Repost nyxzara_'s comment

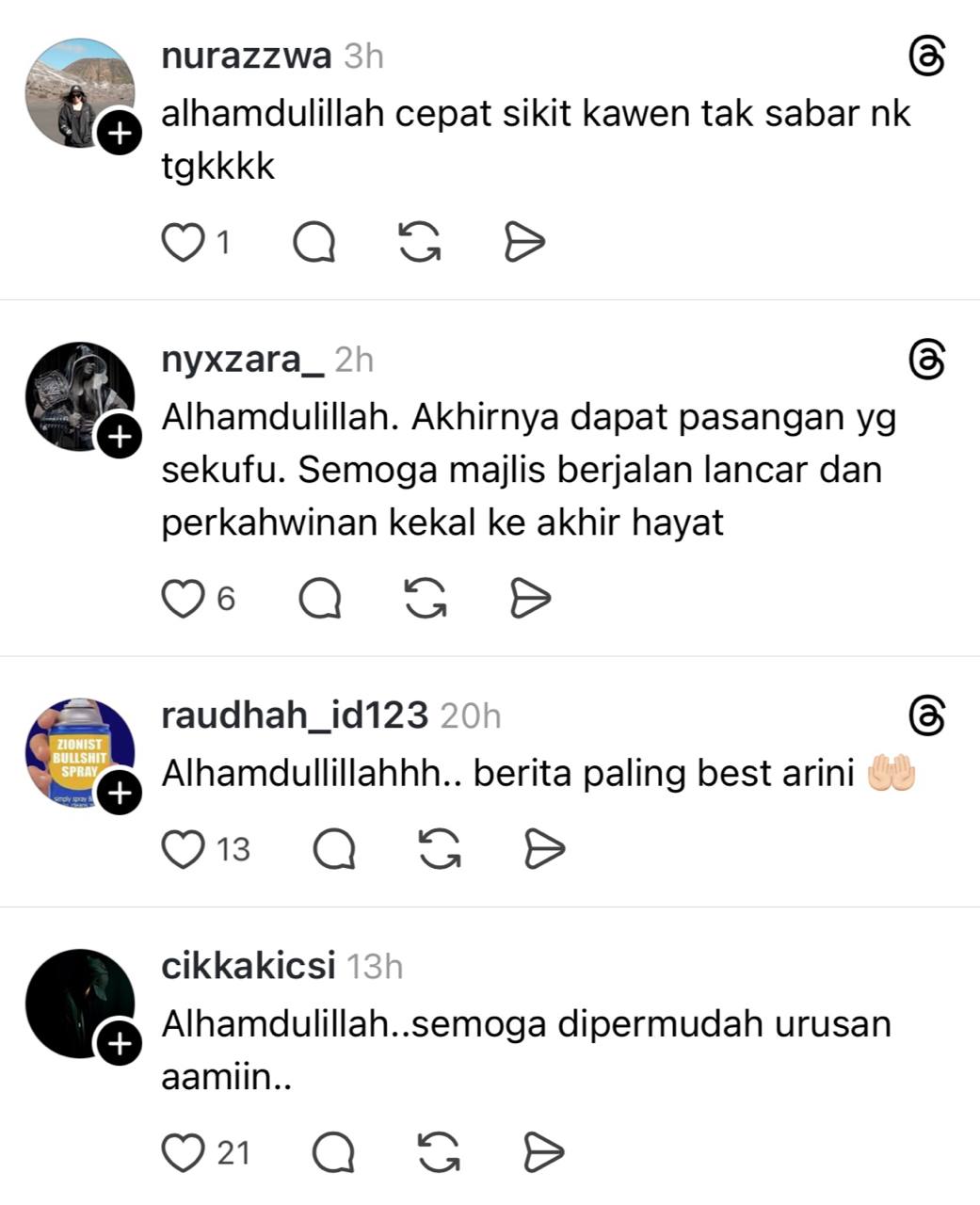(x=426, y=598)
